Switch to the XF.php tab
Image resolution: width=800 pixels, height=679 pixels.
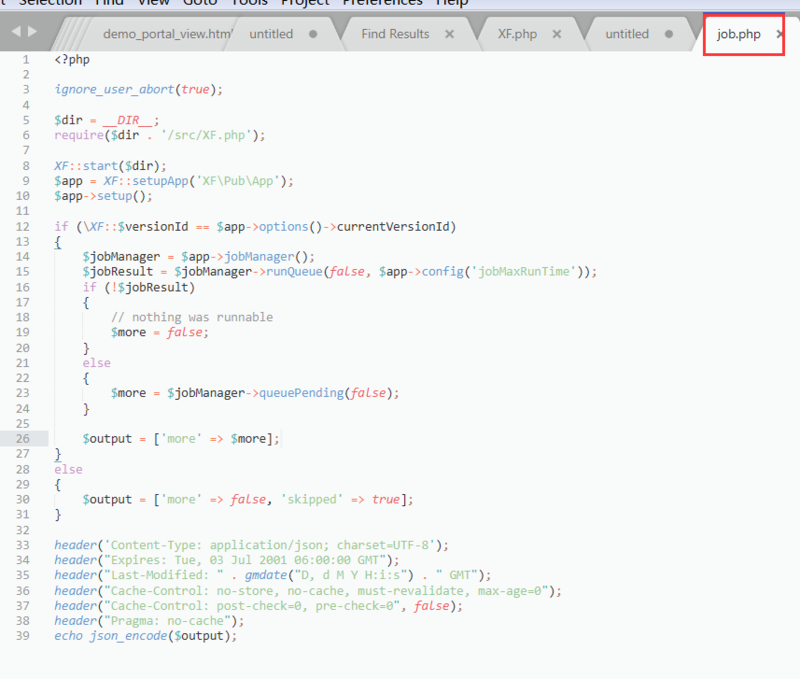(517, 34)
